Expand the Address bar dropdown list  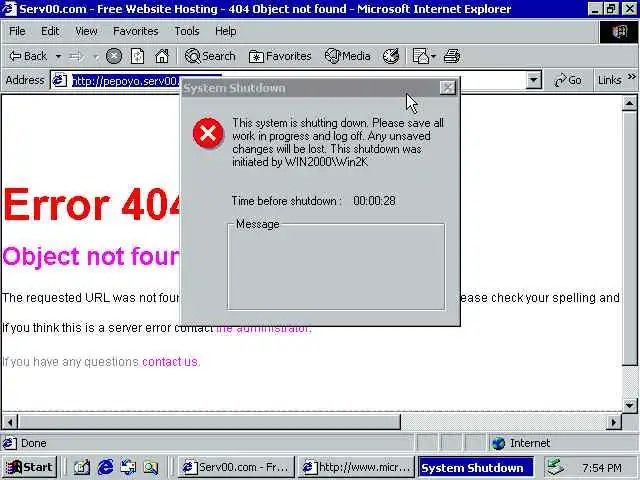click(533, 80)
